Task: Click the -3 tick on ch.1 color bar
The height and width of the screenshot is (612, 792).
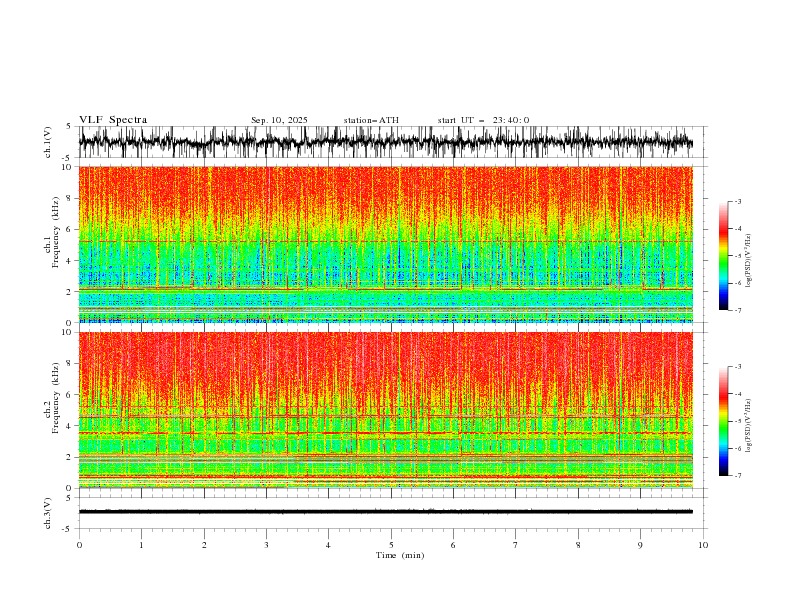Action: pyautogui.click(x=737, y=201)
